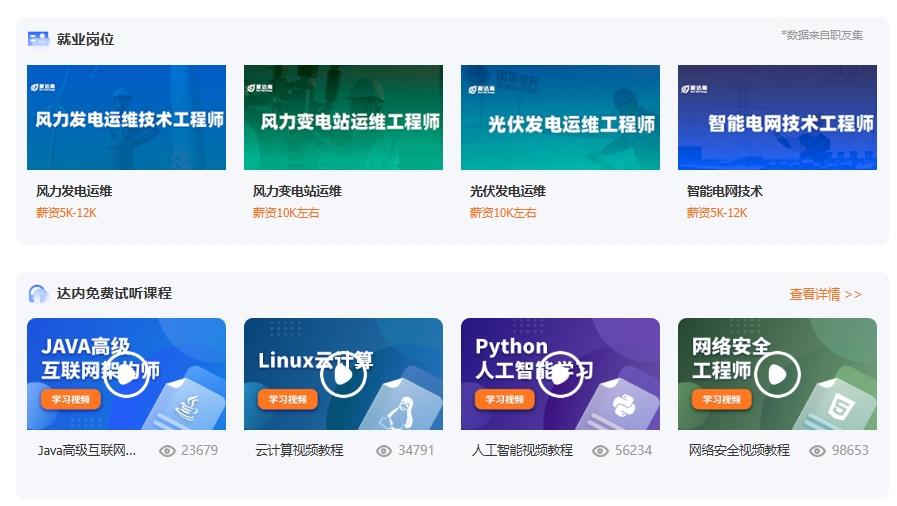Screen dimensions: 897x506
Task: Open Java高级互联网... course title
Action: (x=87, y=451)
